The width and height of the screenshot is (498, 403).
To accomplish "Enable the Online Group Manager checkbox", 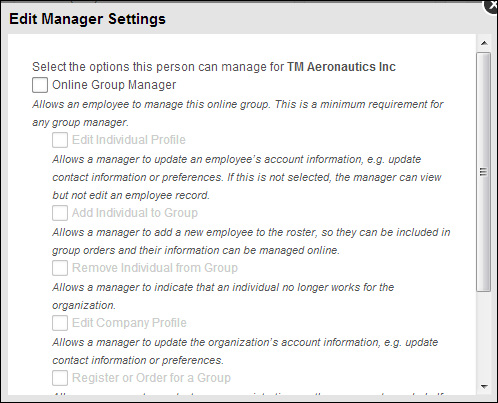I will click(40, 85).
